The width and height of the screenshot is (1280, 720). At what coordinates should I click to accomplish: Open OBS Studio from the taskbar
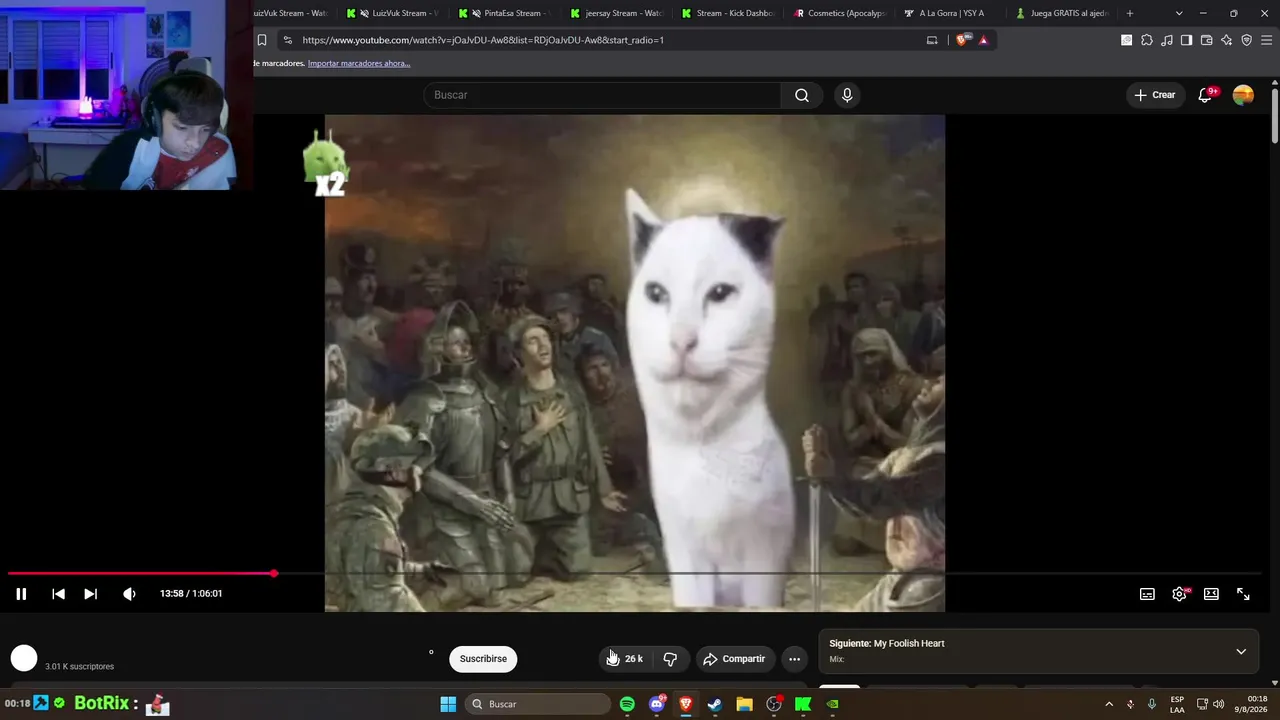774,704
